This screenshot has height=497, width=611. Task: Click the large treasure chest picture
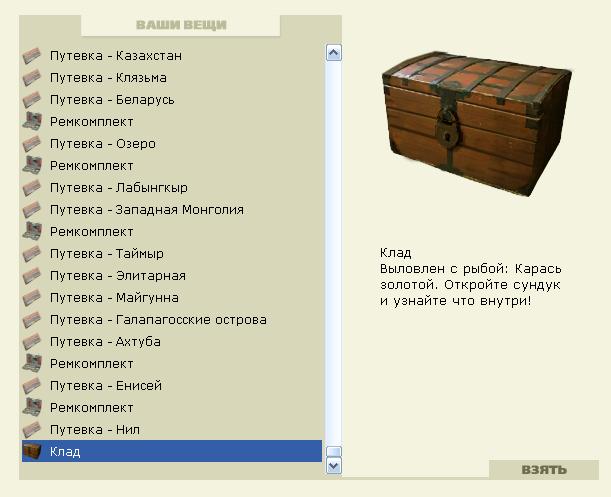pos(476,124)
